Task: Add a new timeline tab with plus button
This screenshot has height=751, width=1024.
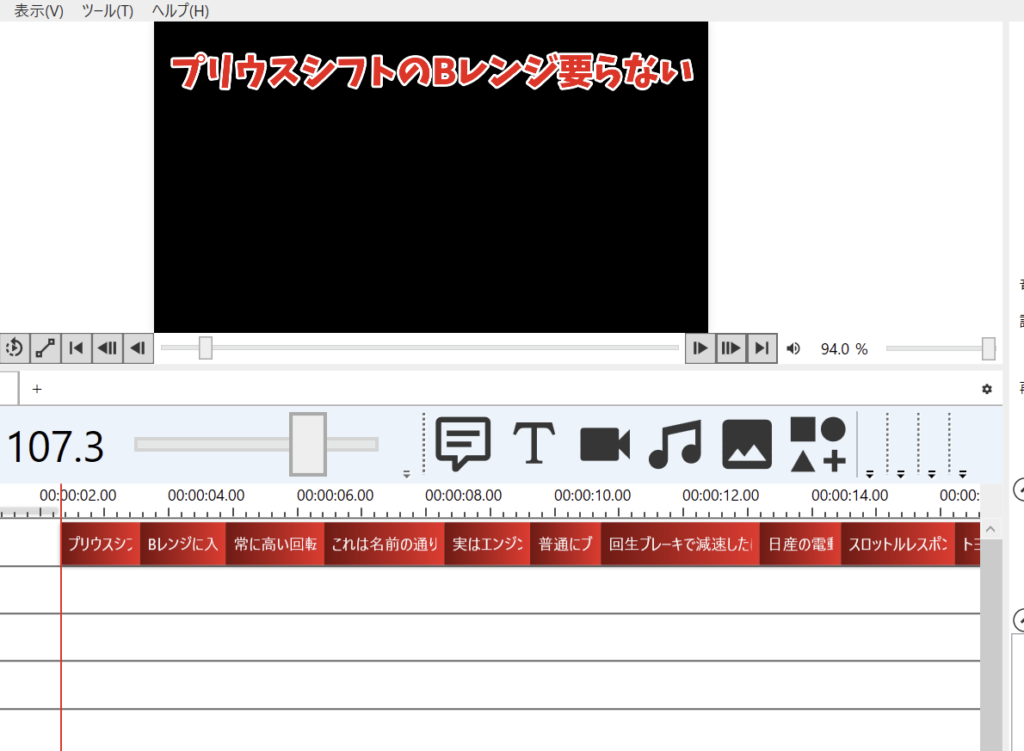Action: [37, 389]
